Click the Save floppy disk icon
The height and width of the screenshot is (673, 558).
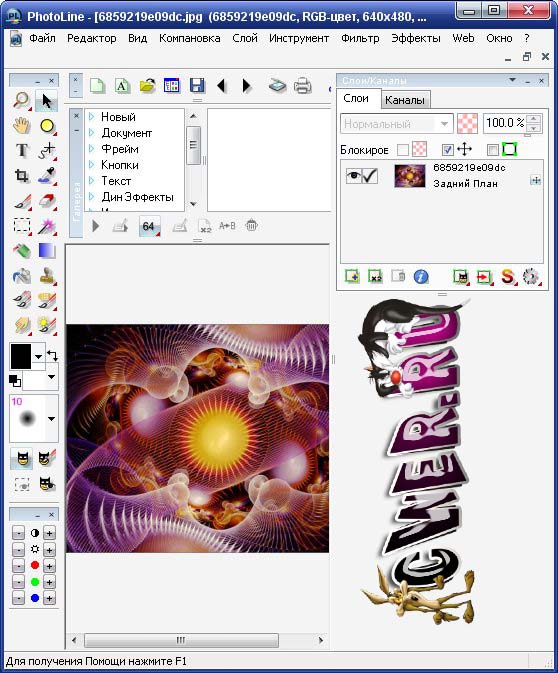click(x=197, y=85)
